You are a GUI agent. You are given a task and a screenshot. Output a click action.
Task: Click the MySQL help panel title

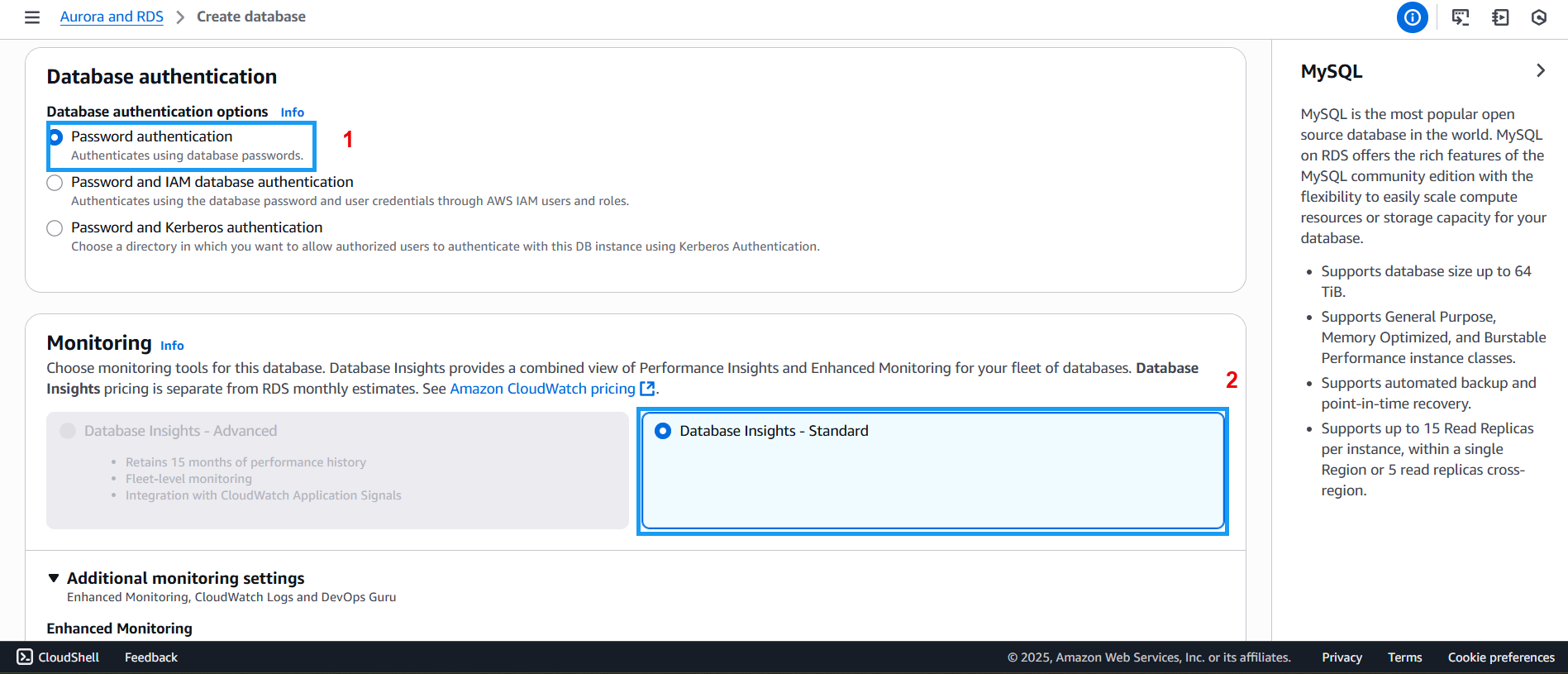coord(1332,72)
